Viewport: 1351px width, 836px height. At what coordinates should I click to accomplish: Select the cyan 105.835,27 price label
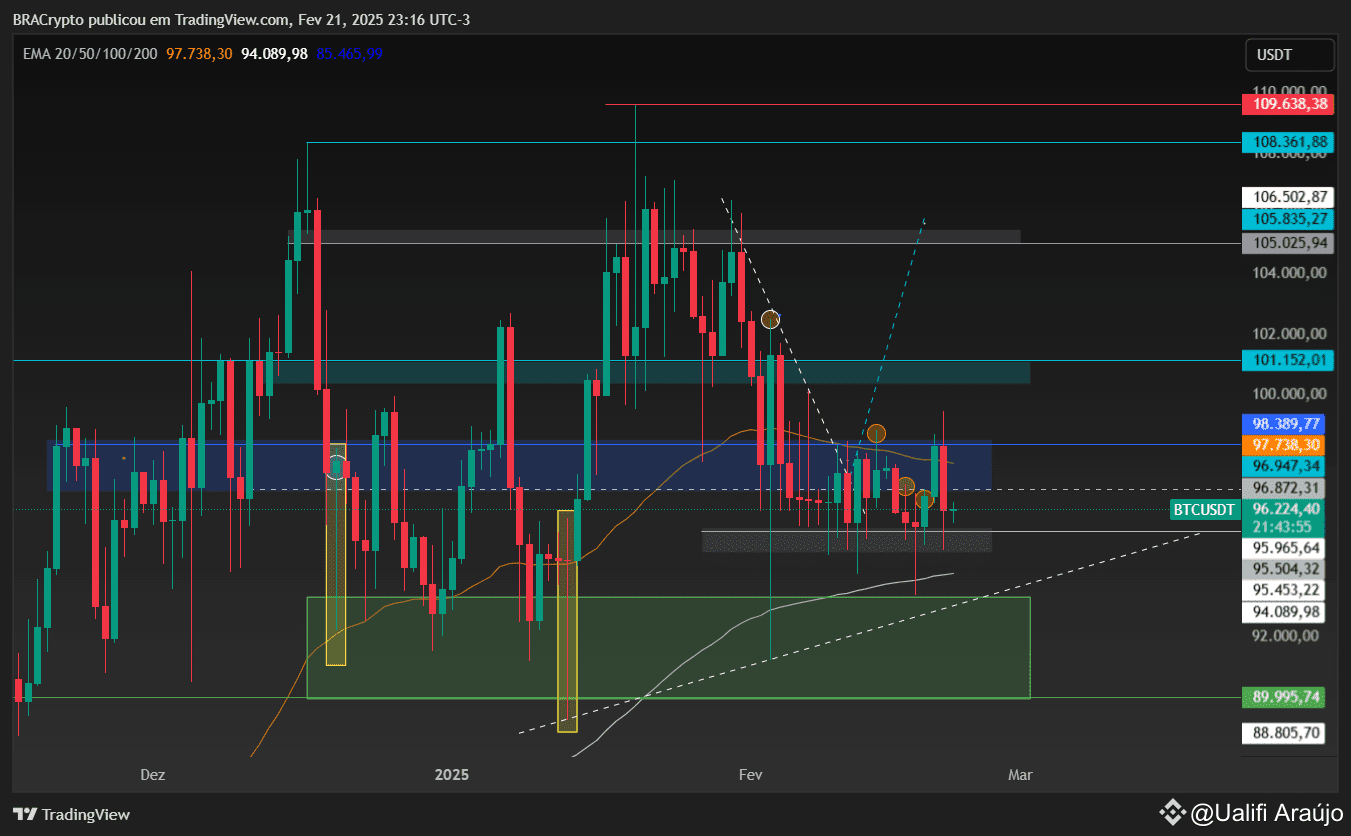1287,218
